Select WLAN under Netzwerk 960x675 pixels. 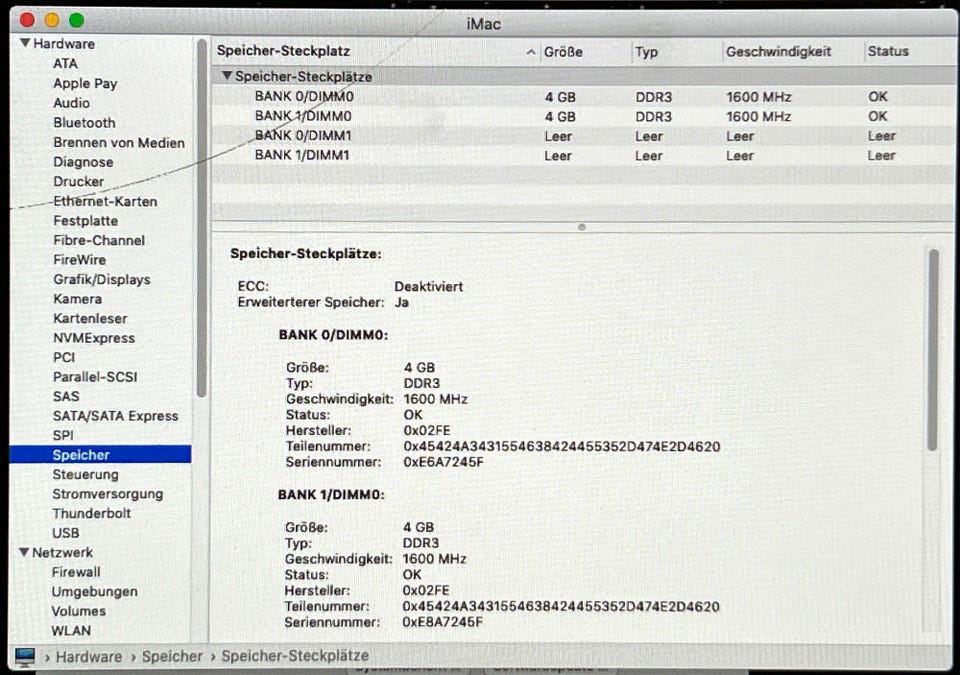click(71, 631)
